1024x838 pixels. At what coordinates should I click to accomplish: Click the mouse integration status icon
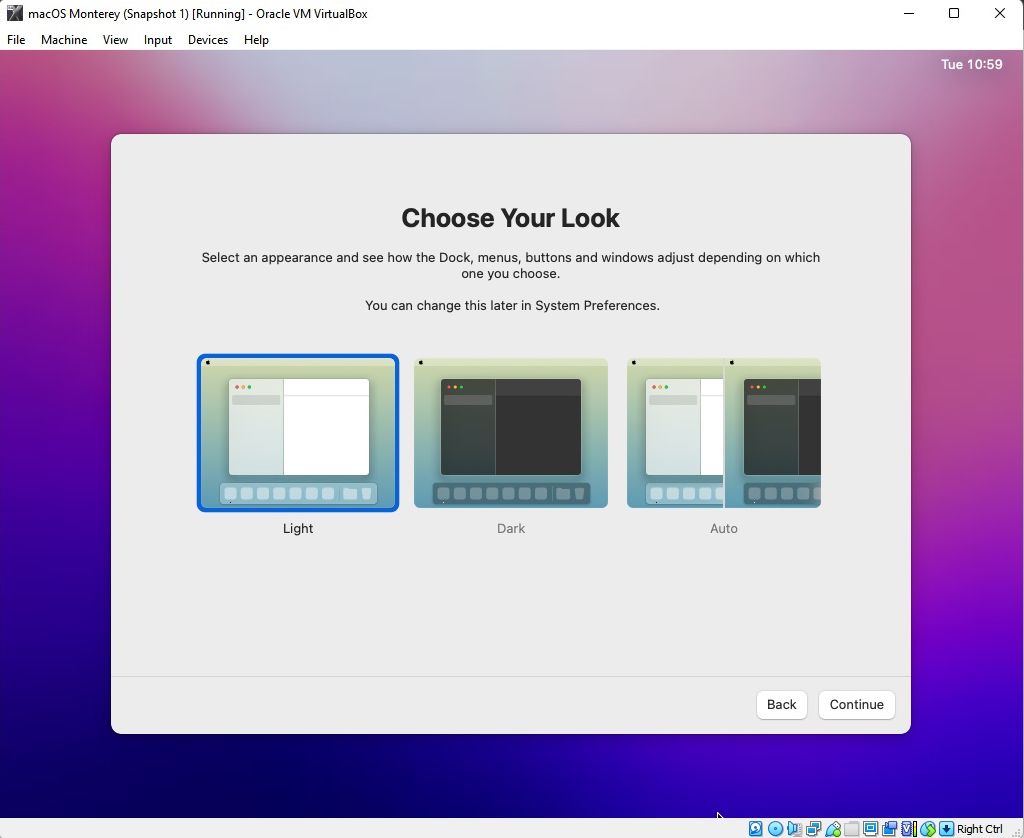[928, 829]
